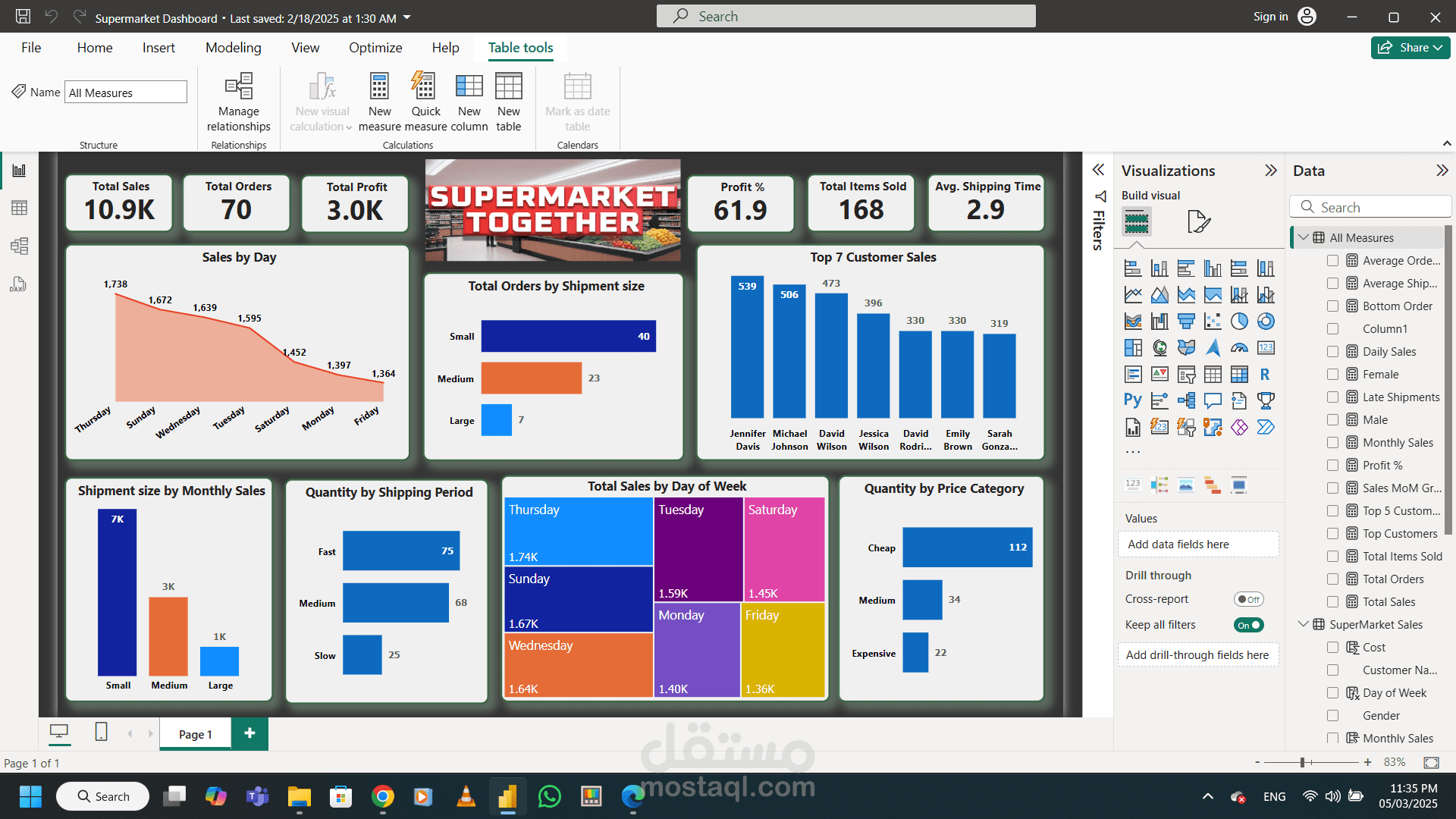Click the zoom slider handle

click(1302, 762)
